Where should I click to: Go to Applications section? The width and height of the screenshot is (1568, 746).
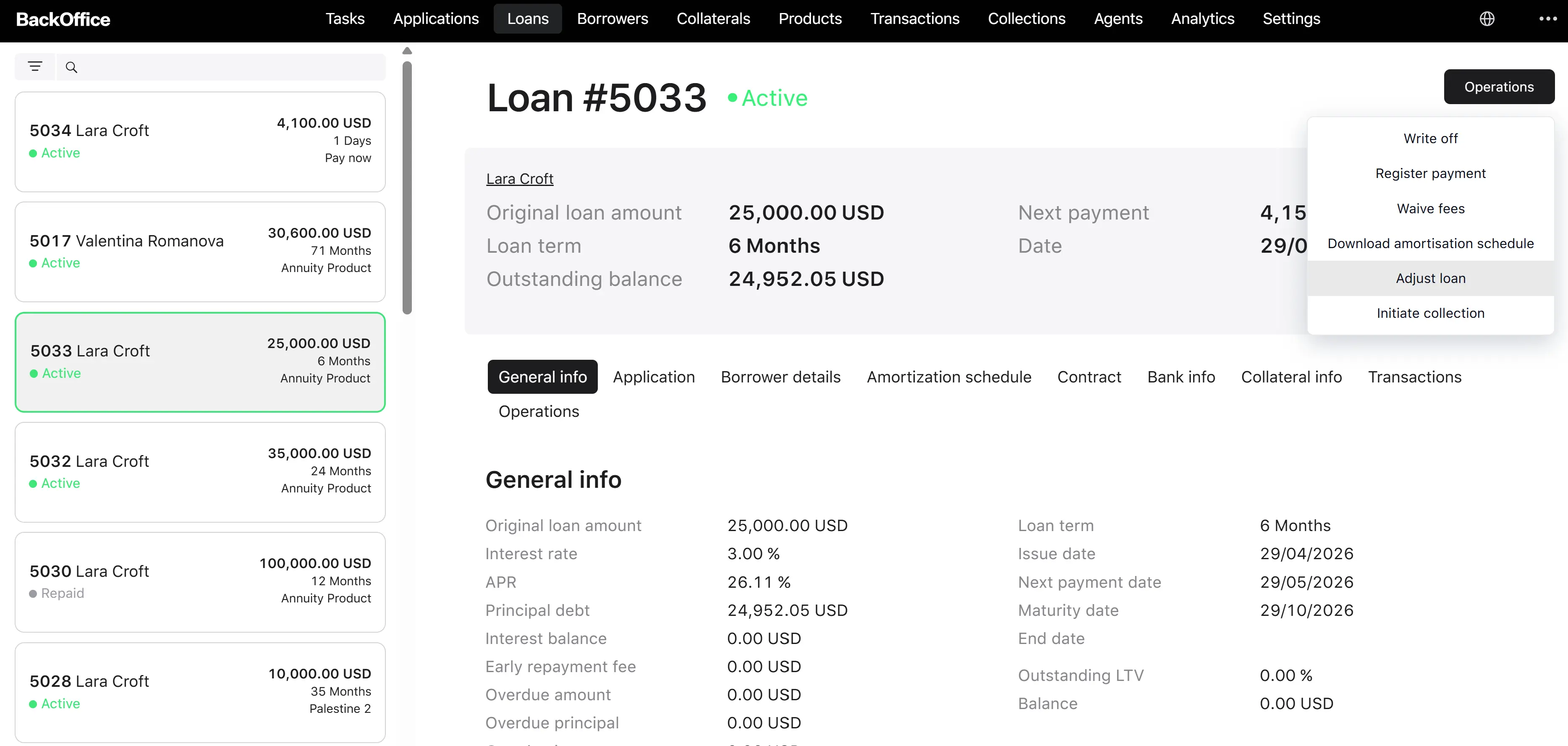pos(436,19)
